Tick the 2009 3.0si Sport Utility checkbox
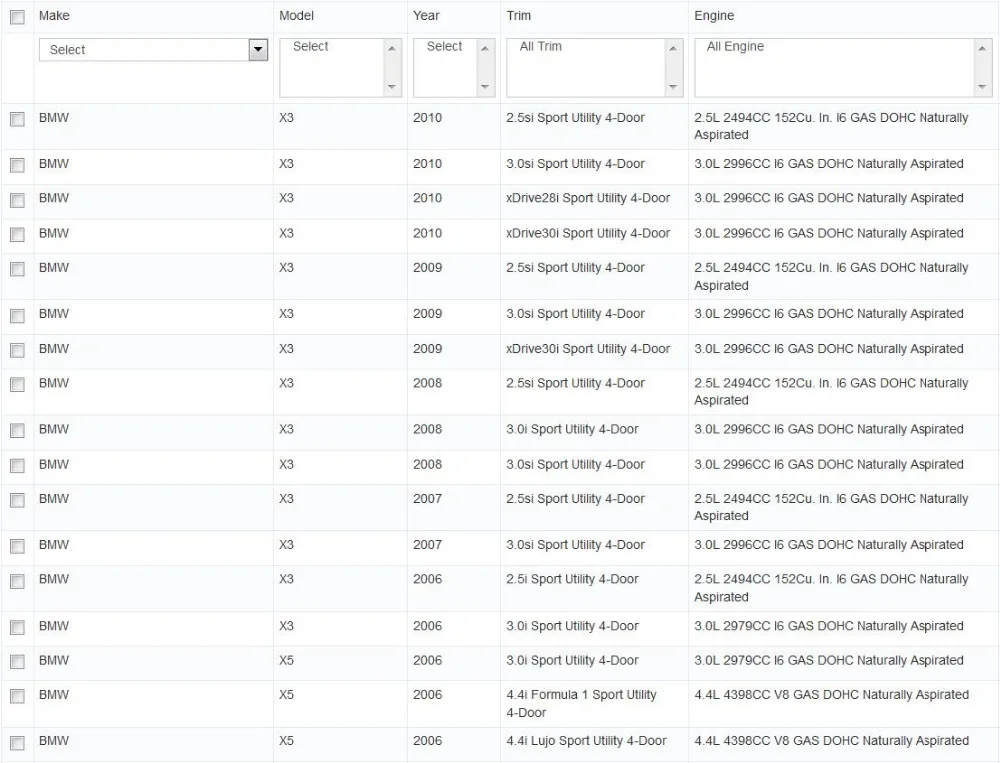This screenshot has width=1000, height=763. (17, 316)
